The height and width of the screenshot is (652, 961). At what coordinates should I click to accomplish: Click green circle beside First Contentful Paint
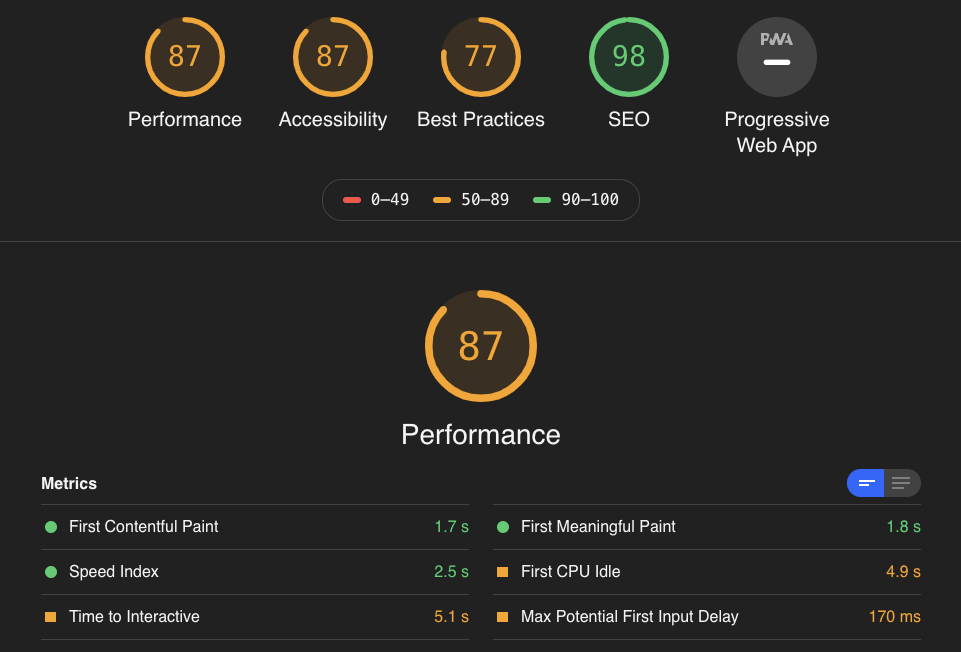click(51, 527)
